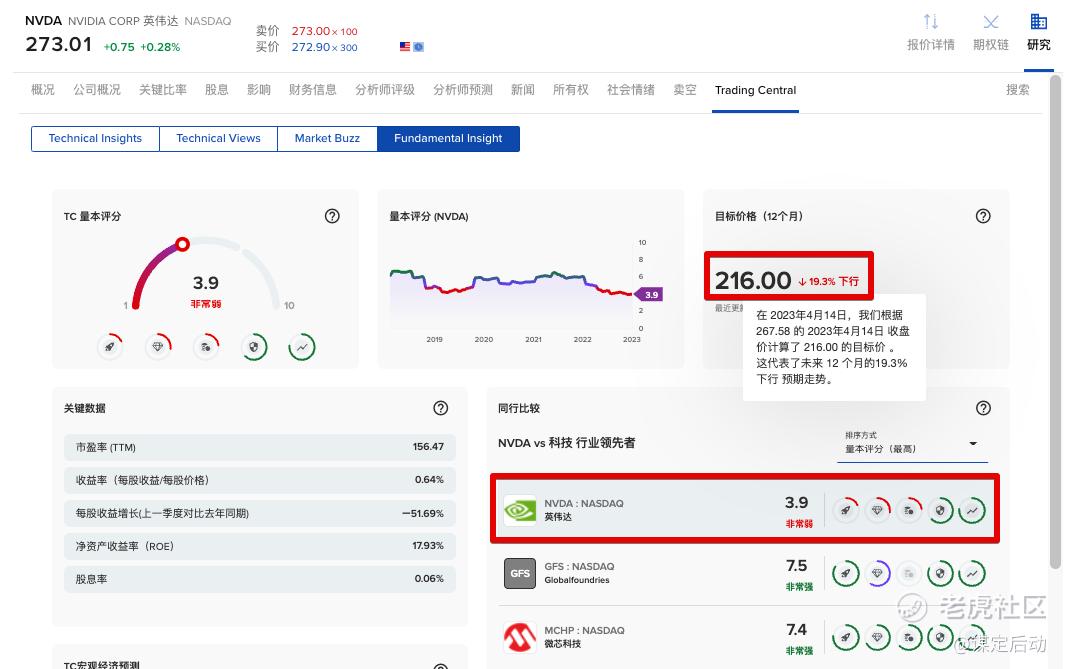
Task: Click the 股息率 value 0.06%
Action: click(429, 578)
